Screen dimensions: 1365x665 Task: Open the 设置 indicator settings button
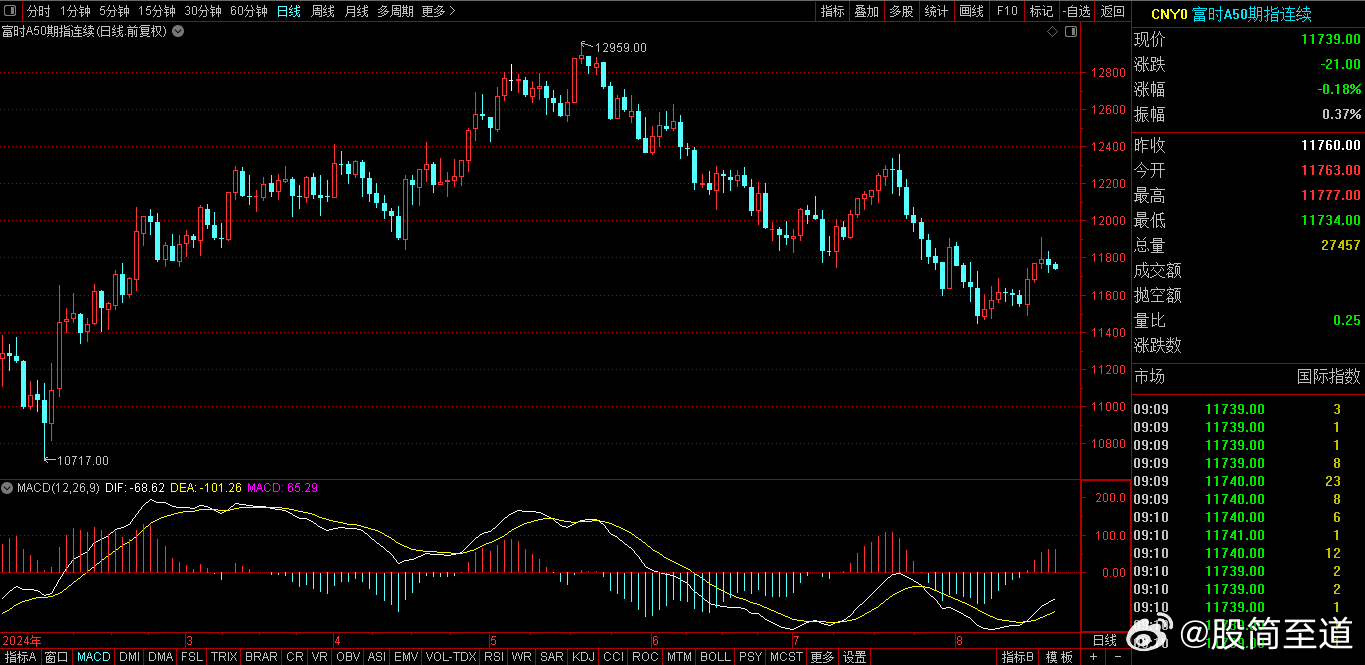854,657
